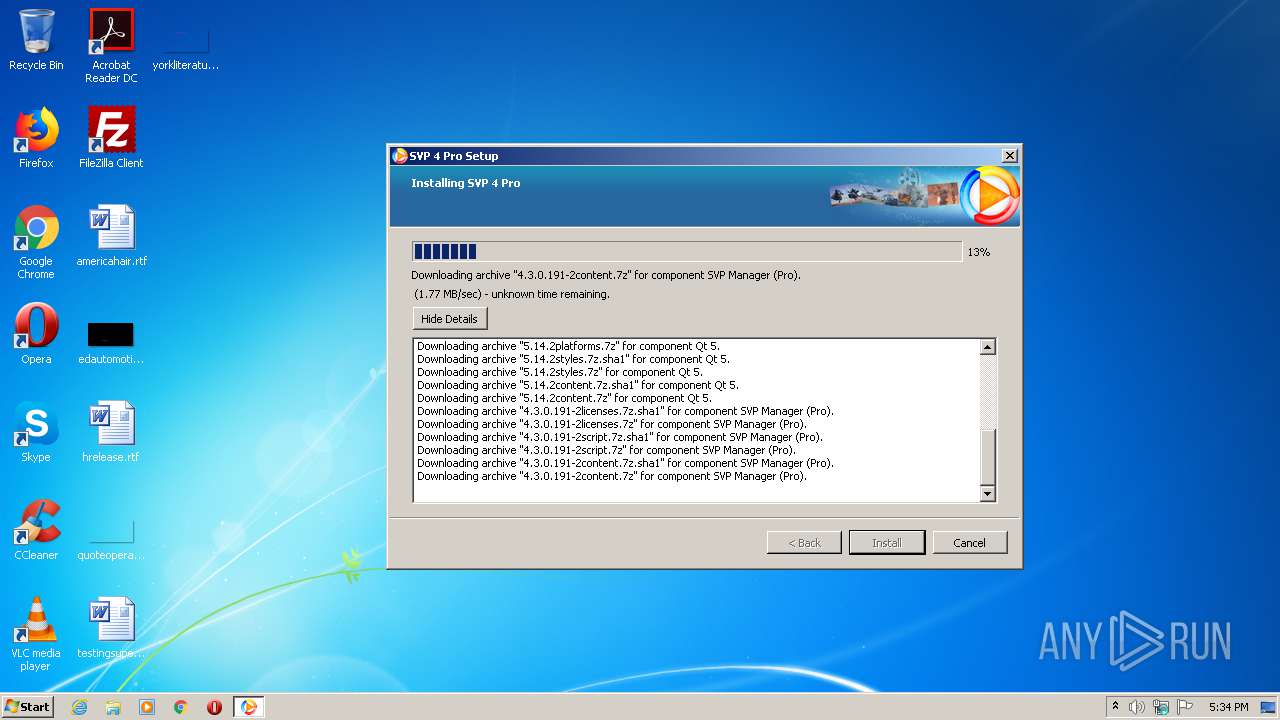Click the "Installing SVP 4 Pro" header text

click(466, 183)
